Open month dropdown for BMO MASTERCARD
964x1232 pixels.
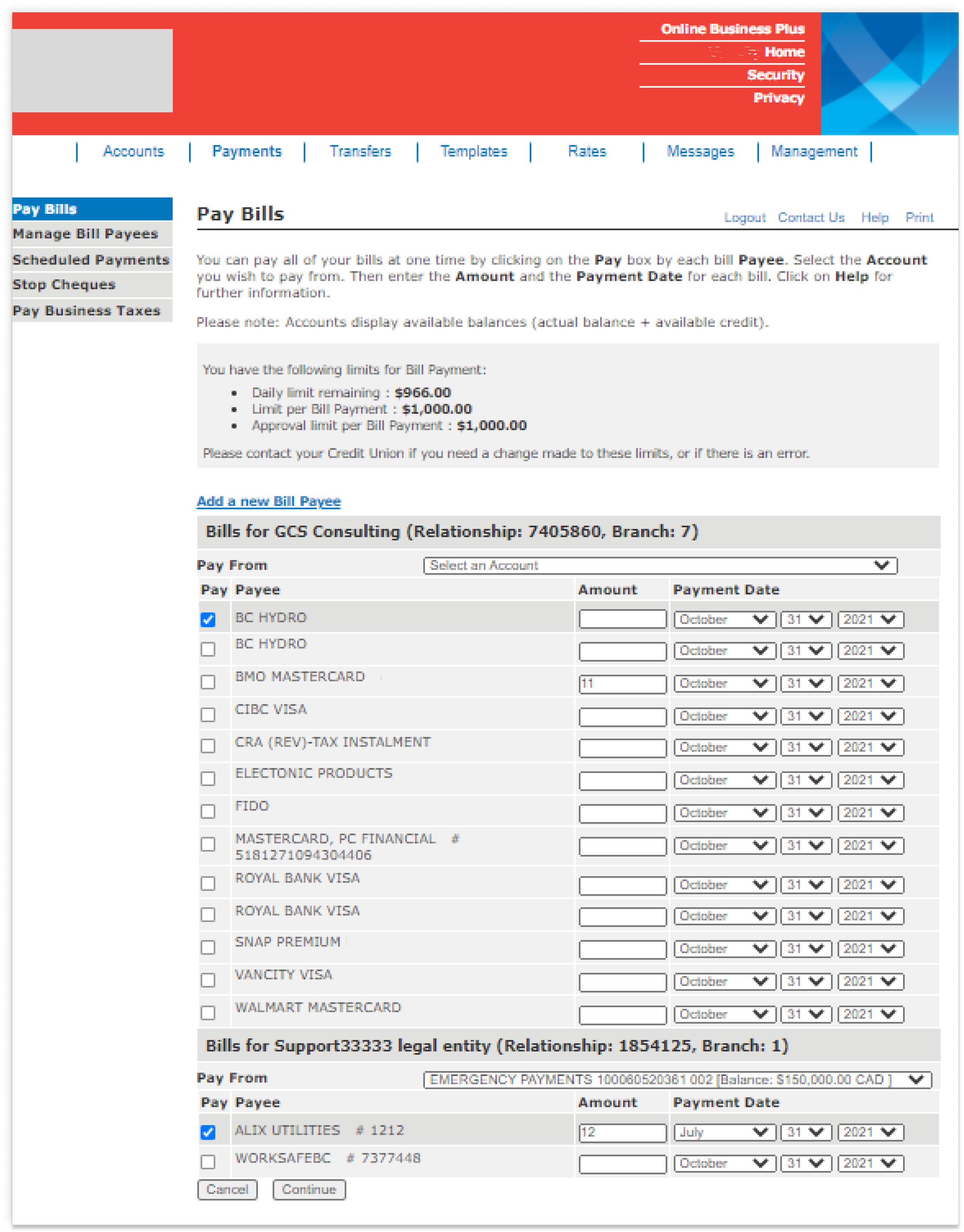[725, 683]
